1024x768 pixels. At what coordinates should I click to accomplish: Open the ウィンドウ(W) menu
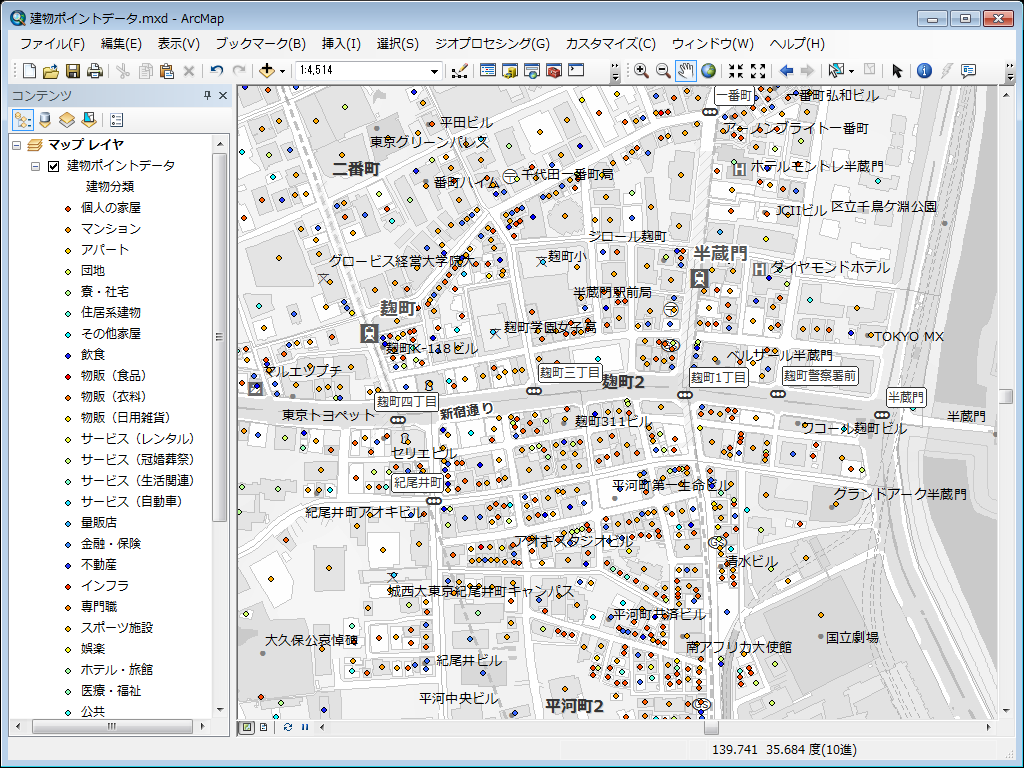[x=712, y=44]
